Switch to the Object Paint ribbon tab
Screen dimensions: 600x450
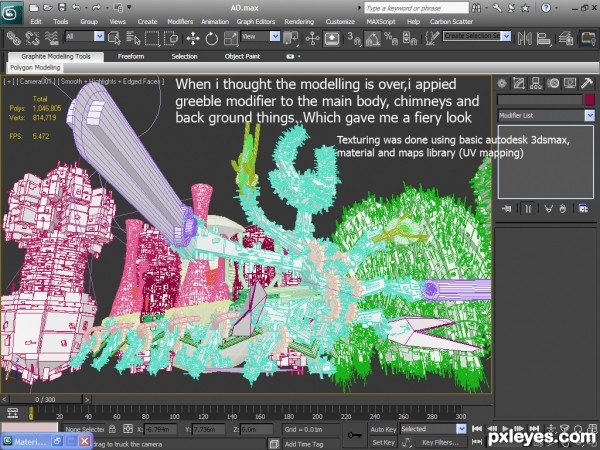click(x=242, y=57)
